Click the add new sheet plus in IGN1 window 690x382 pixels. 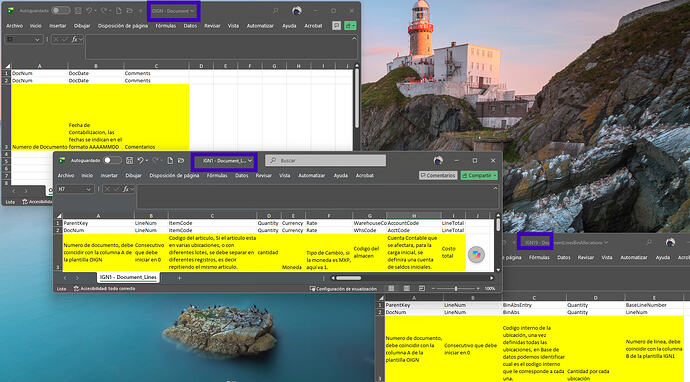179,278
